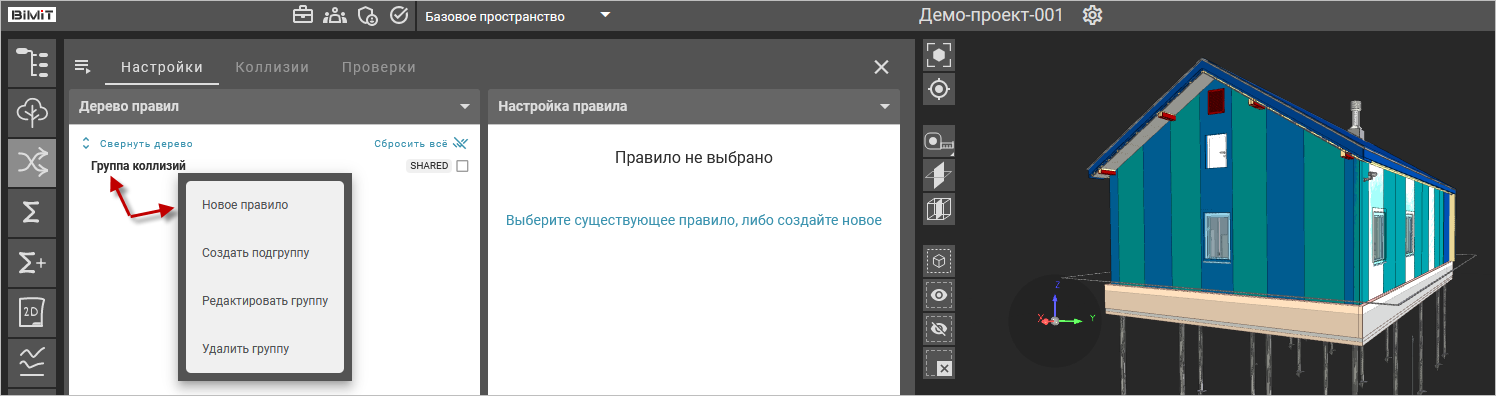Select the section box tool

(940, 209)
